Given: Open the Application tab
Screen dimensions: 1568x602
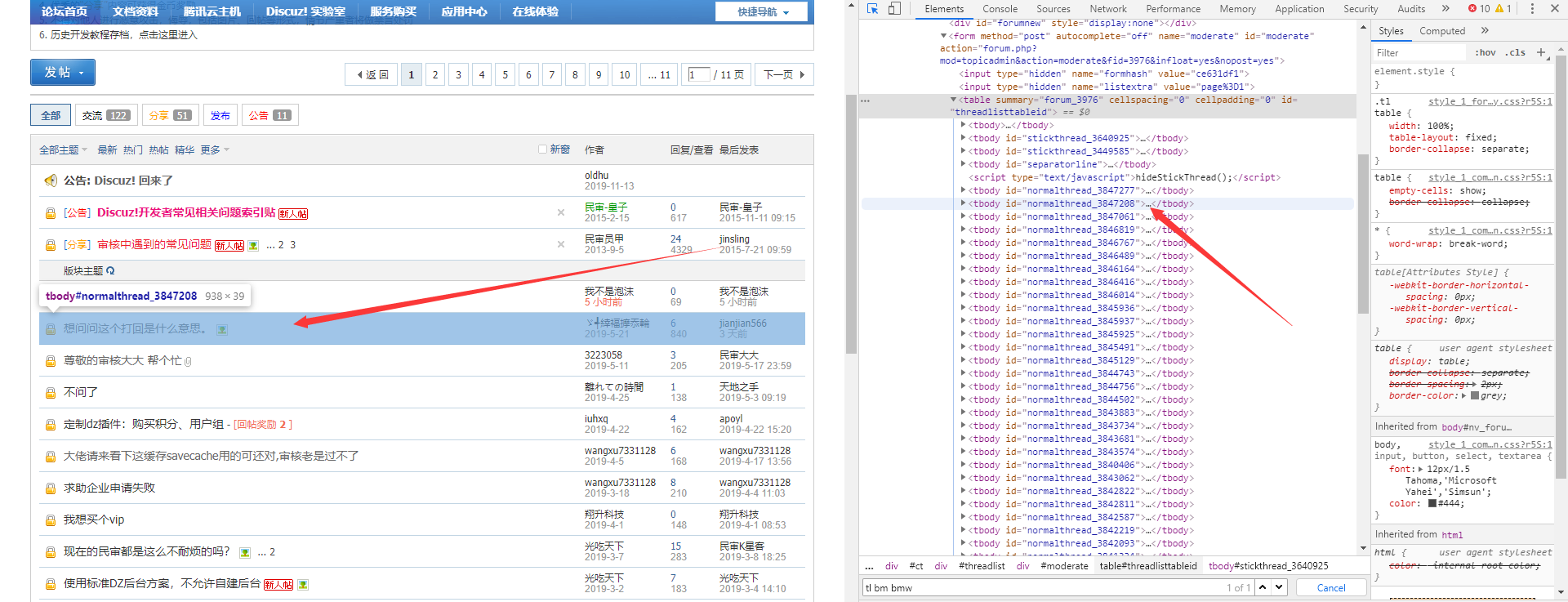Looking at the screenshot, I should [x=1299, y=9].
